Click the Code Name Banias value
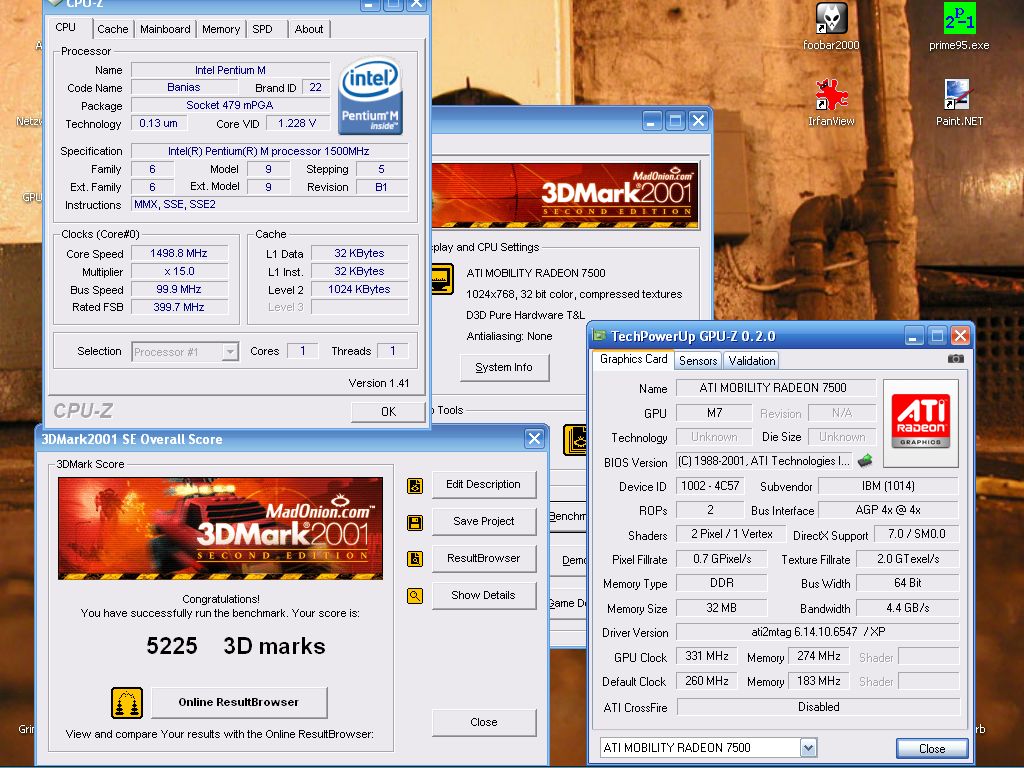Image resolution: width=1024 pixels, height=768 pixels. 184,87
